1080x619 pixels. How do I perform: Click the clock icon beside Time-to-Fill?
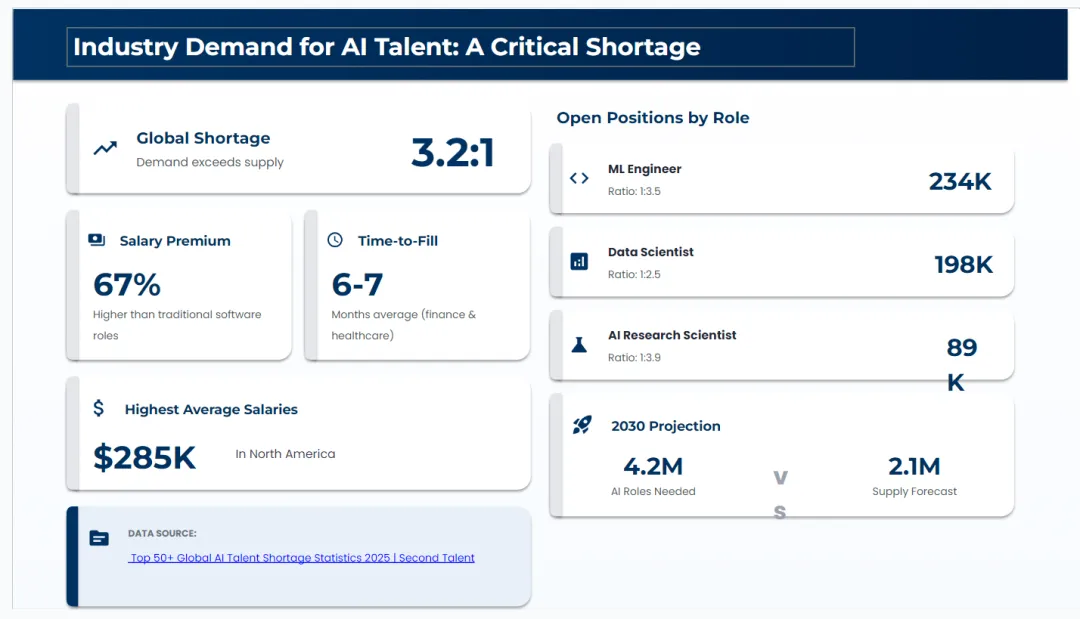(x=335, y=240)
